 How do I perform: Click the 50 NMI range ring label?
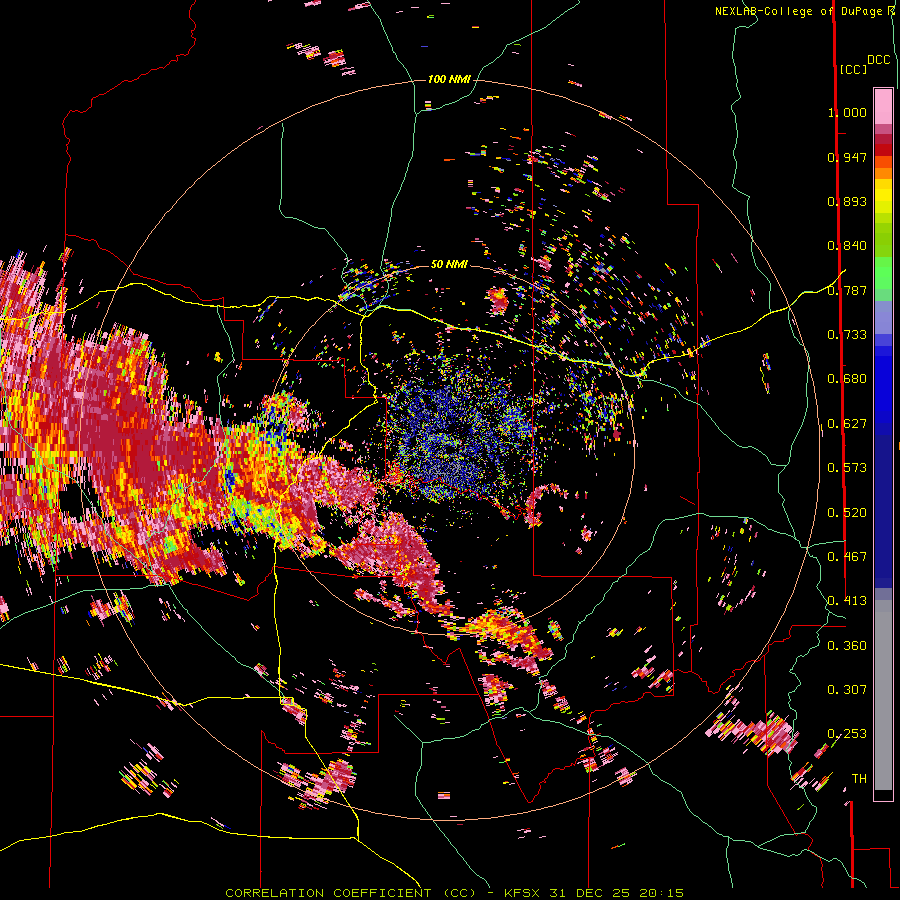point(449,264)
